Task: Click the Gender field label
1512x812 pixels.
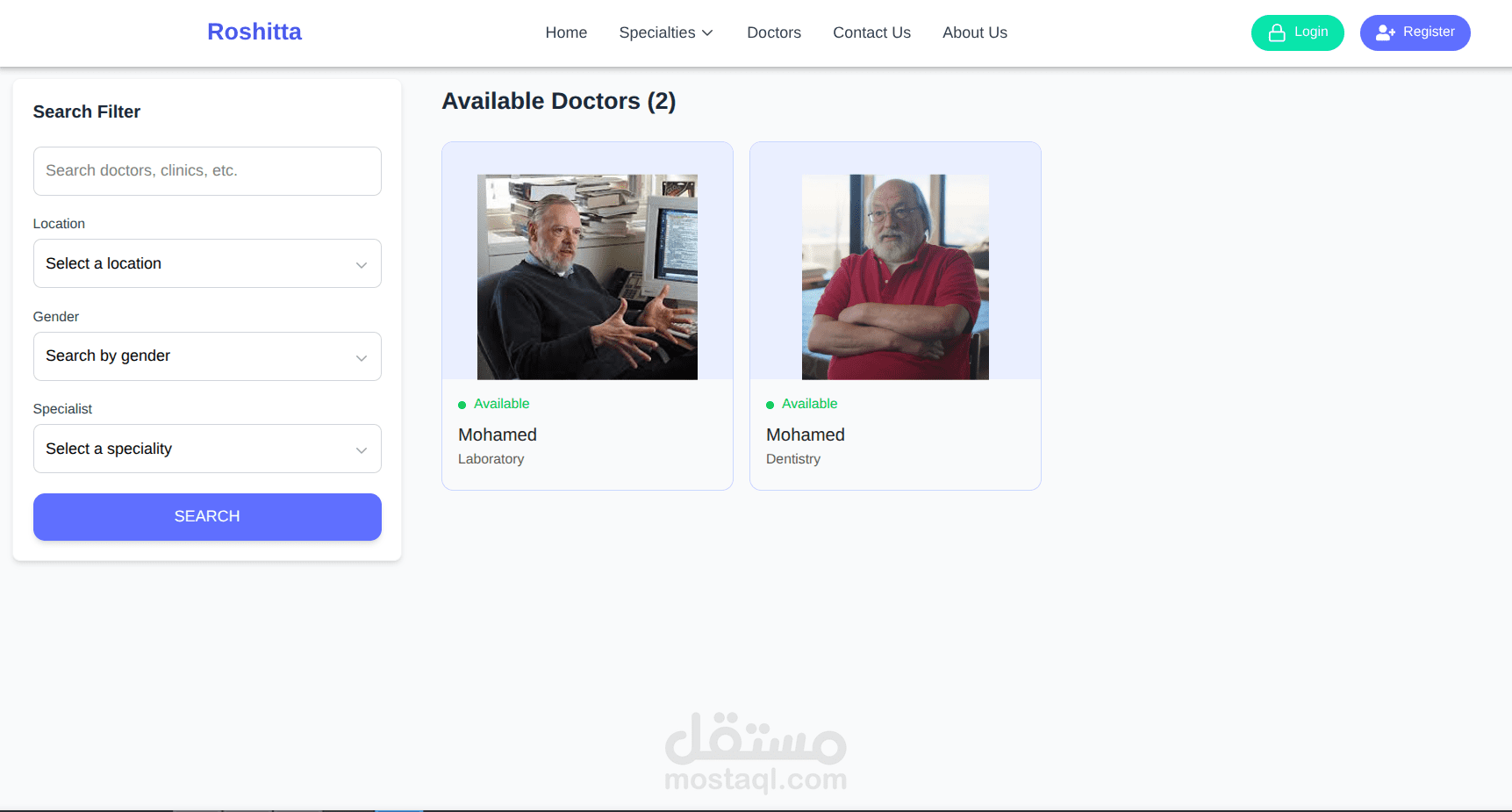Action: click(x=56, y=317)
